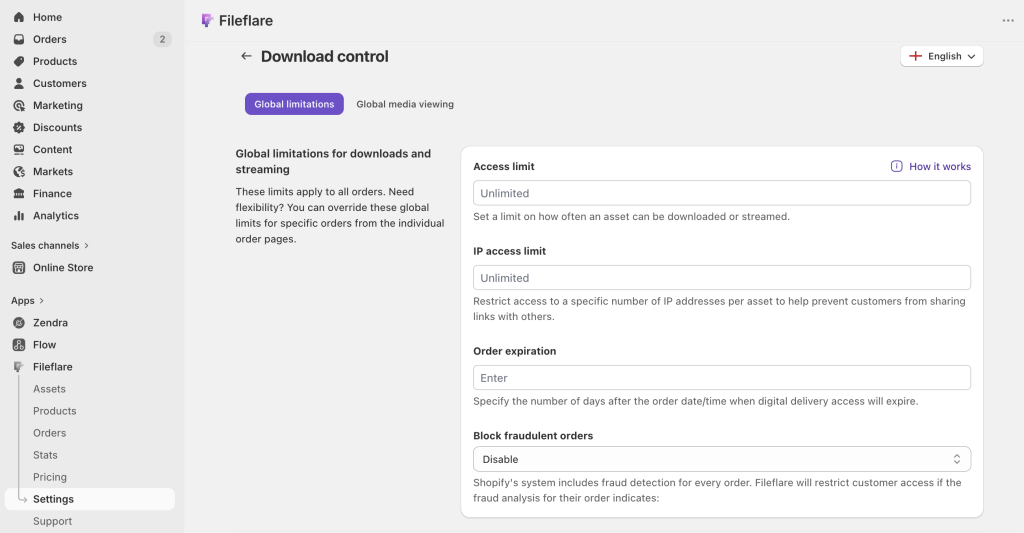Image resolution: width=1024 pixels, height=533 pixels.
Task: Click the Flow app icon
Action: [x=19, y=345]
